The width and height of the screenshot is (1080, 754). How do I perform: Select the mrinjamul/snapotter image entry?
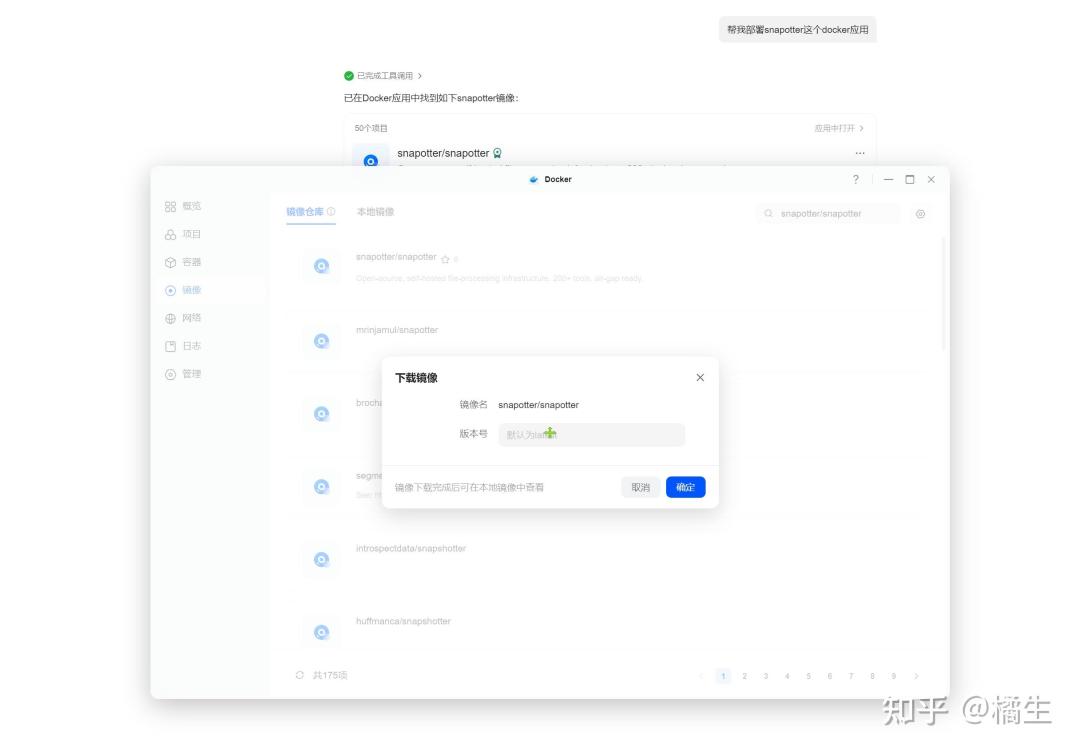397,330
